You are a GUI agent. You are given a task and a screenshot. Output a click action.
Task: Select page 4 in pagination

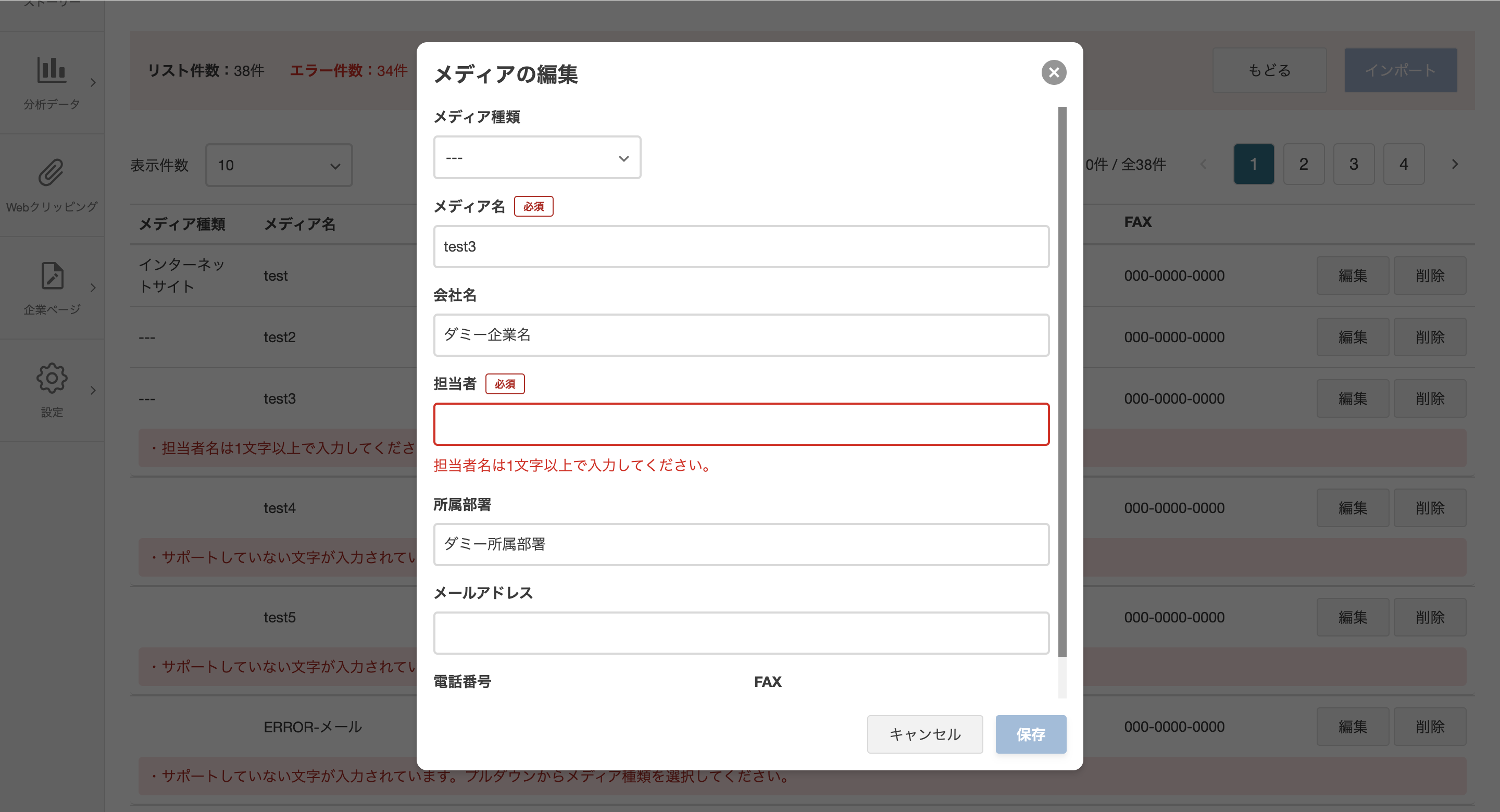point(1404,165)
